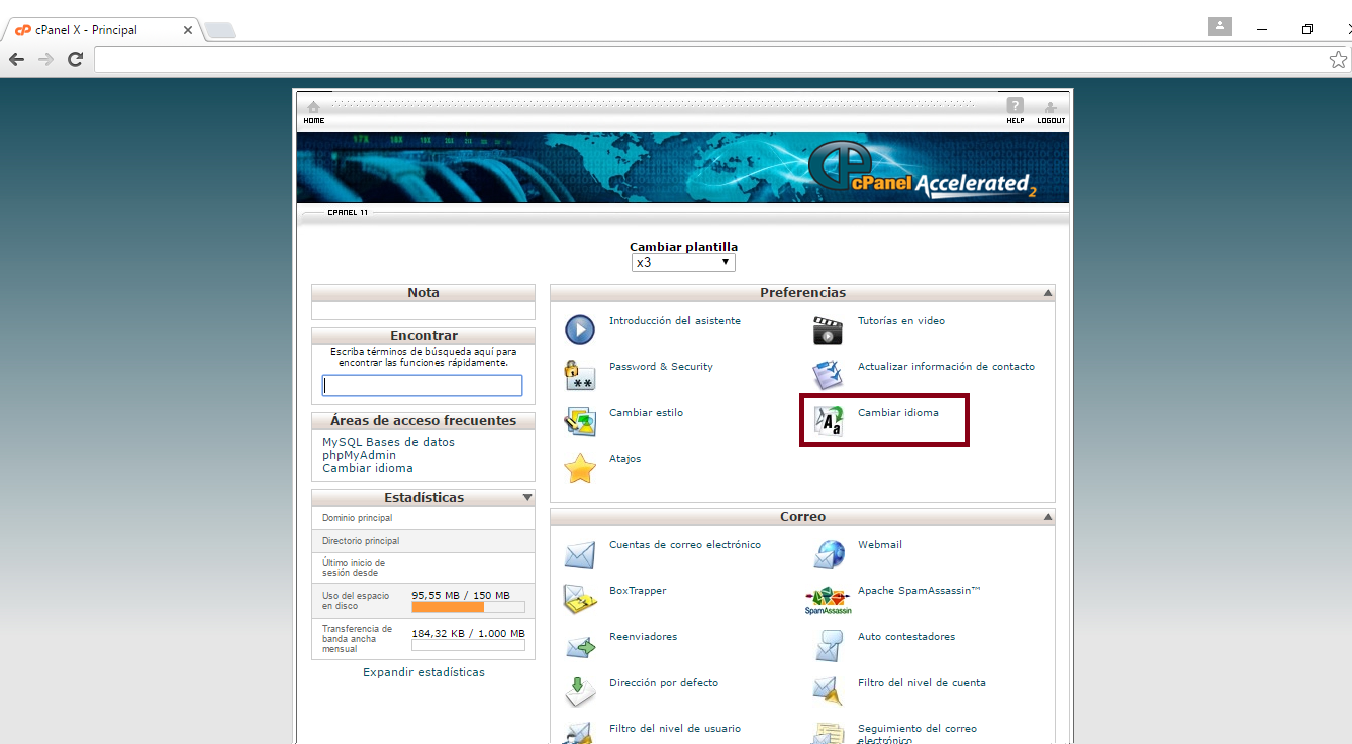Screen dimensions: 1352x744
Task: Click the phpMyAdmin quick access link
Action: tap(358, 455)
